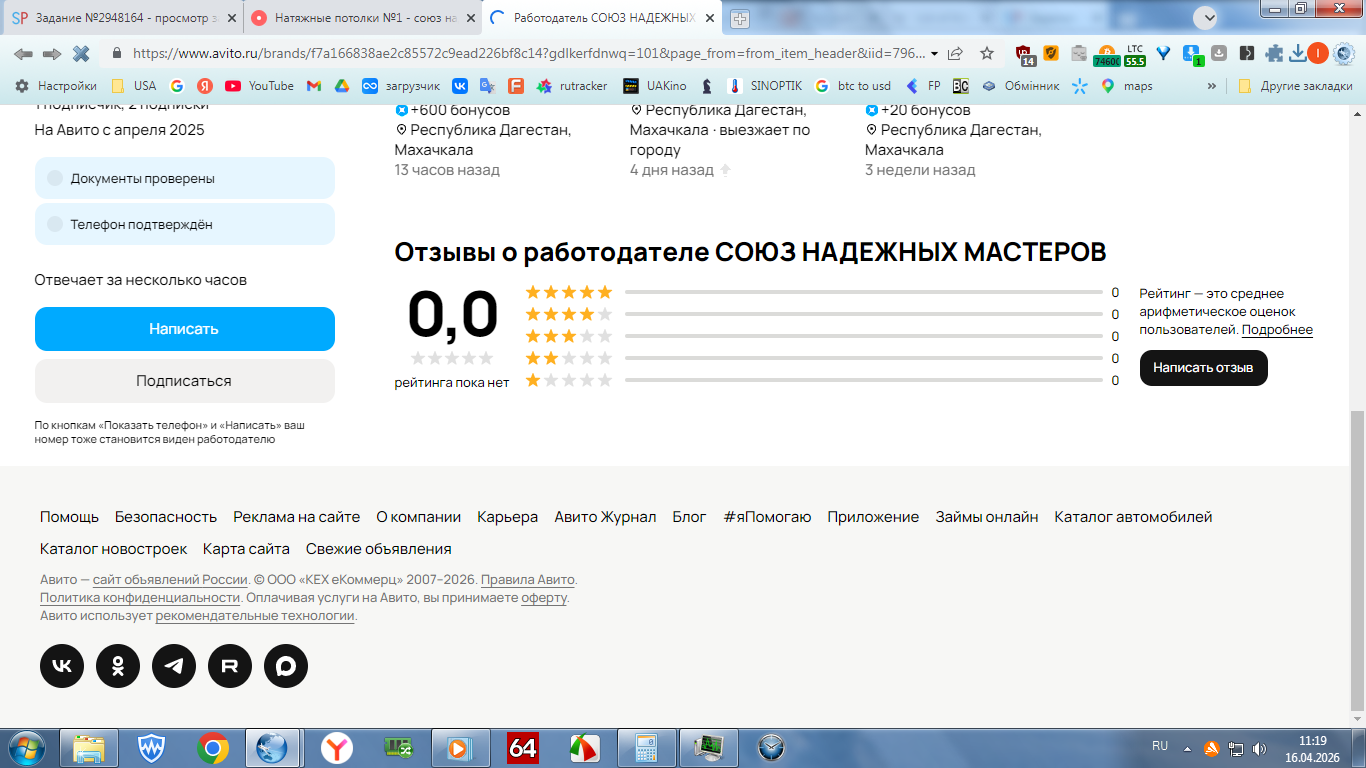This screenshot has width=1366, height=768.
Task: Open the uBlock extension with 14 badge
Action: 1024,54
